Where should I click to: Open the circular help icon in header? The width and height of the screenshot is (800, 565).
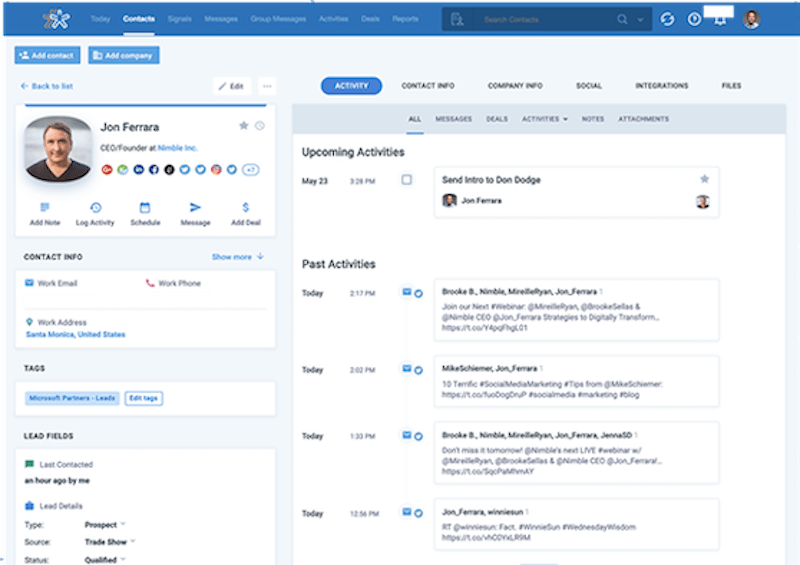(x=694, y=19)
